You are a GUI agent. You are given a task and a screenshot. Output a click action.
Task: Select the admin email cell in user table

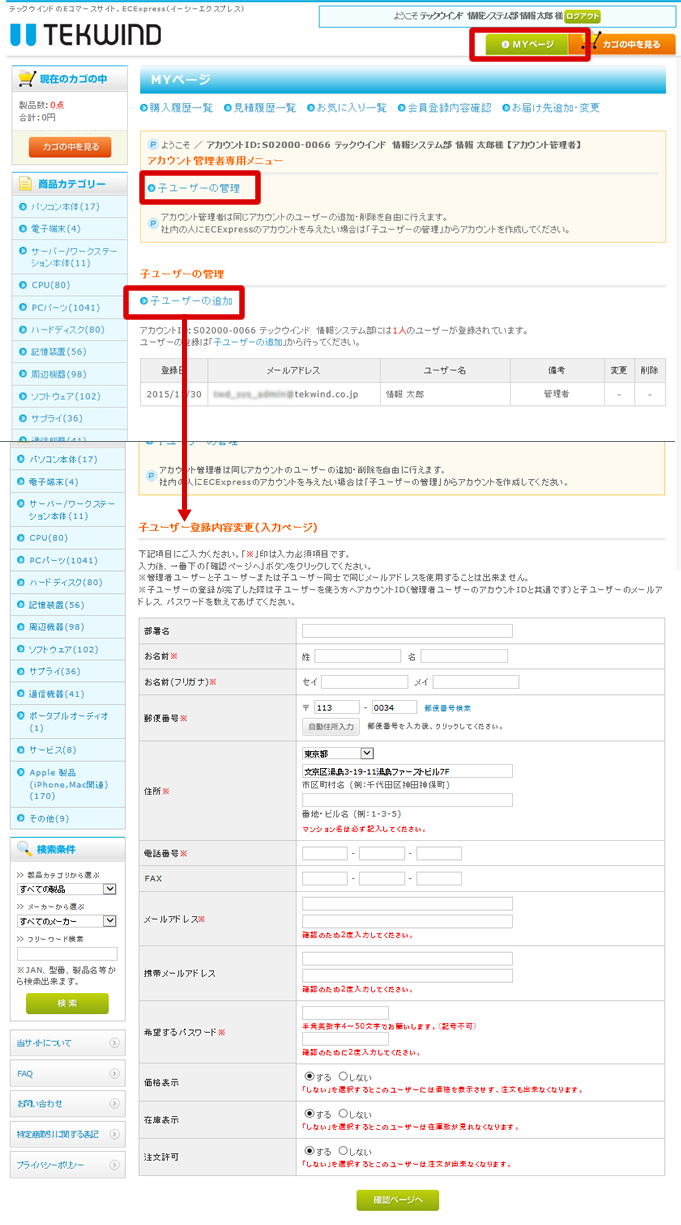click(x=292, y=394)
